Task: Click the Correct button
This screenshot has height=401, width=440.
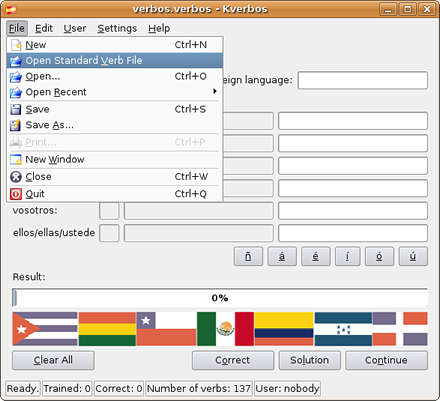Action: click(233, 360)
